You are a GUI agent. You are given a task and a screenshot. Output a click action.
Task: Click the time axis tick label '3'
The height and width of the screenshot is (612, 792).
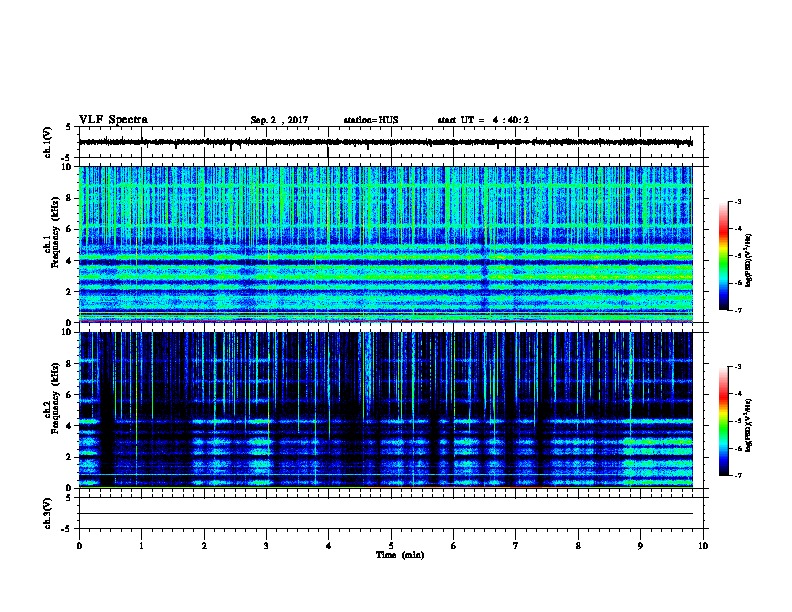266,546
